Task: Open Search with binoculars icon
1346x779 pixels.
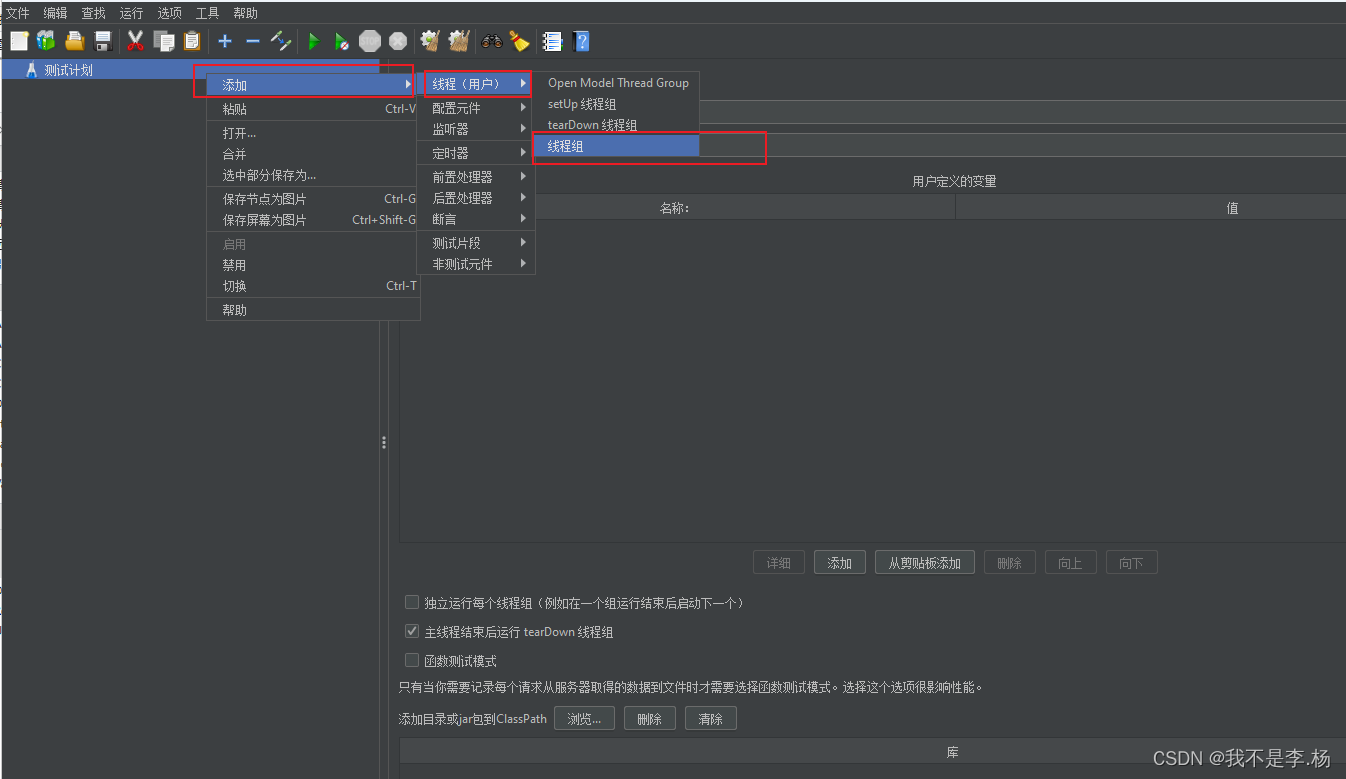Action: point(492,41)
